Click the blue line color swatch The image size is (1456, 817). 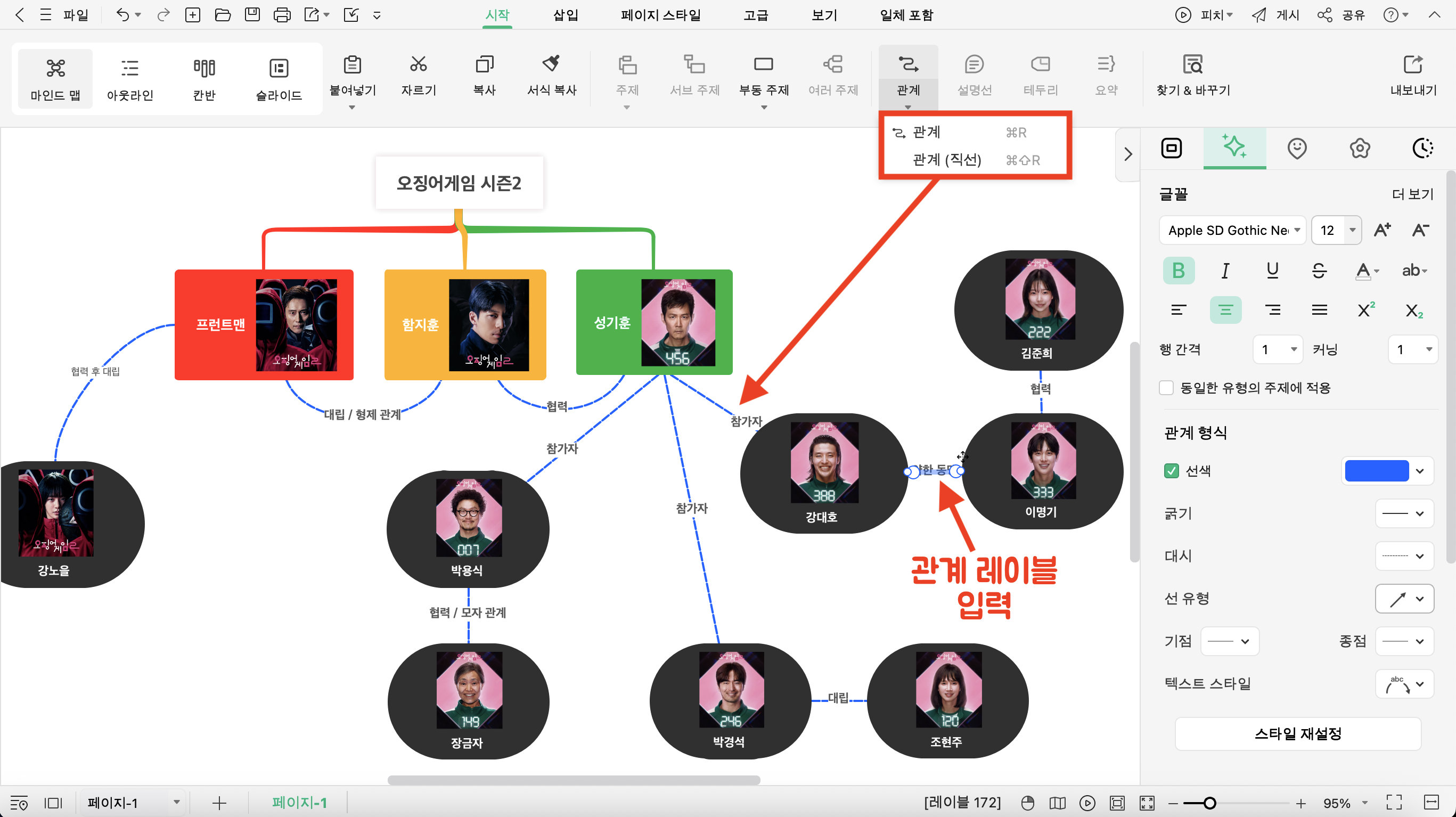[1376, 471]
